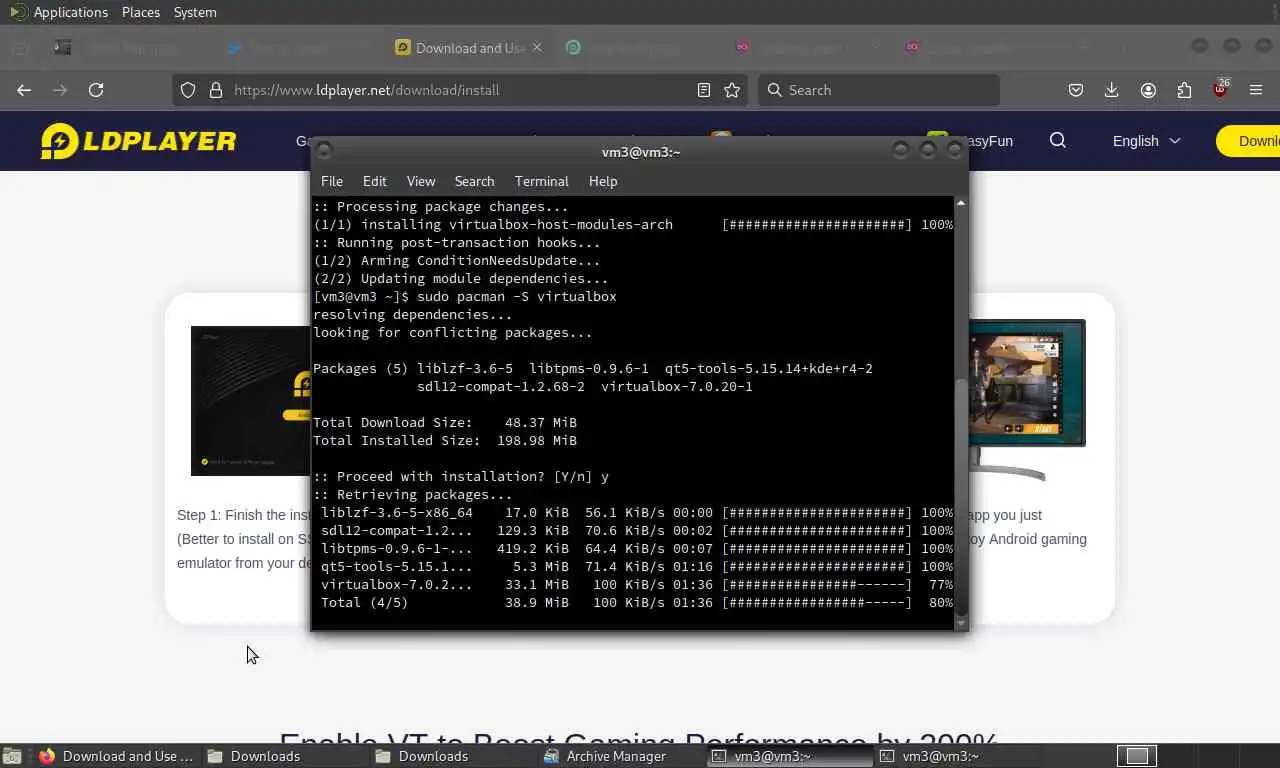Click the padlock site info icon
Screen dimensions: 1280x768
(215, 90)
